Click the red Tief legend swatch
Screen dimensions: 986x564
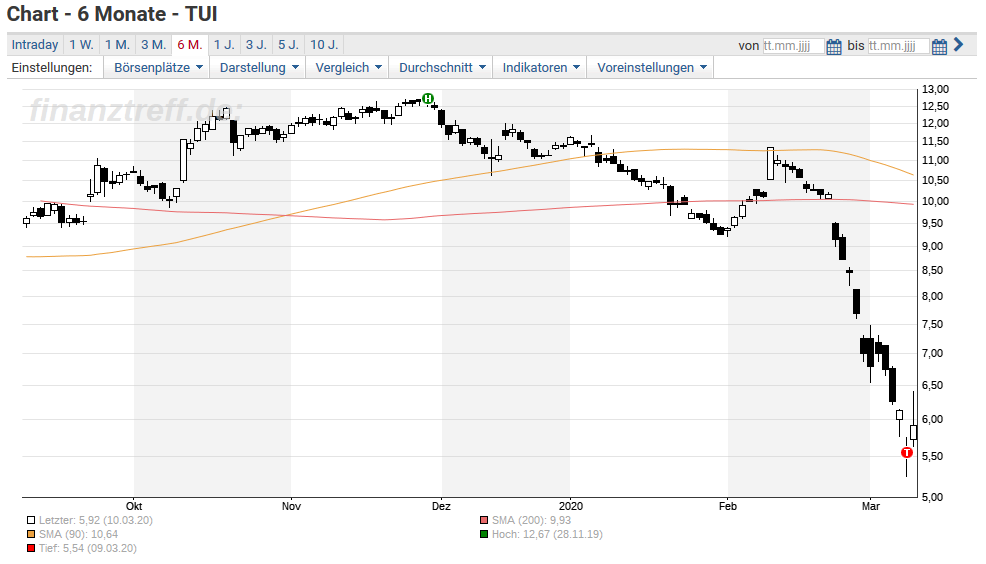[31, 548]
